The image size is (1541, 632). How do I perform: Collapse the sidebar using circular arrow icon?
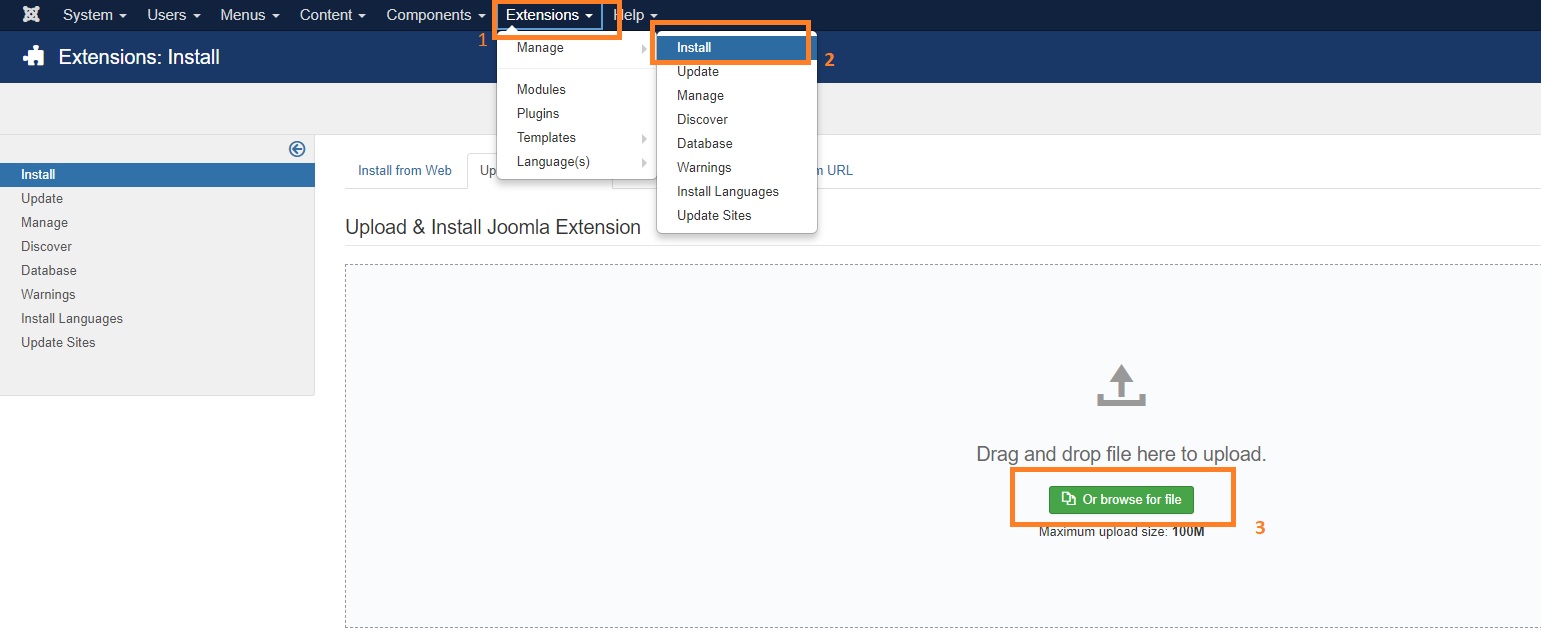point(297,148)
